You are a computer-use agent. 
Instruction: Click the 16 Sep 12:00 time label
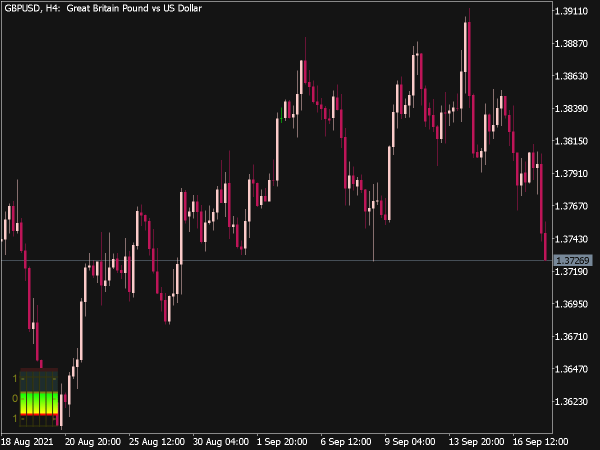click(540, 442)
